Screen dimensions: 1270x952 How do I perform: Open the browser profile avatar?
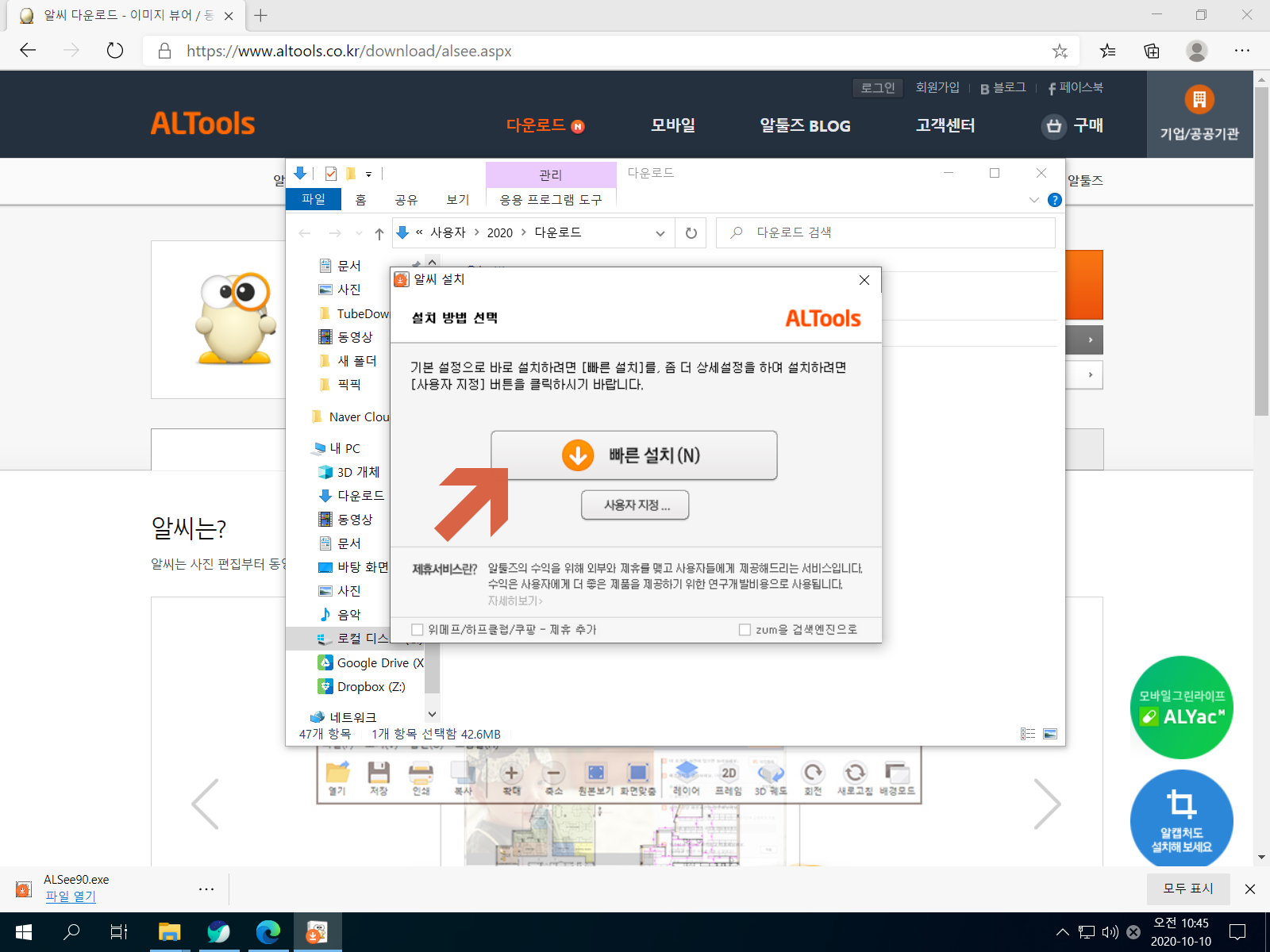[x=1197, y=51]
